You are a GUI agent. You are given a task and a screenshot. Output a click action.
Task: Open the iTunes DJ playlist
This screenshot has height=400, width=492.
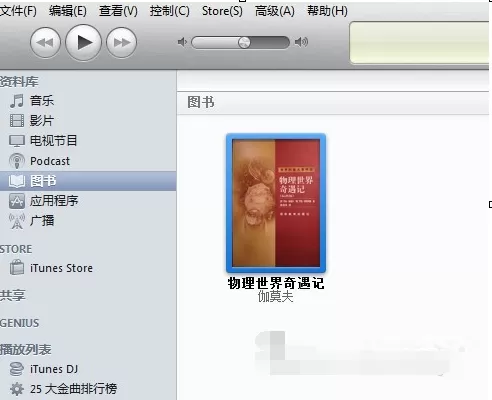coord(54,369)
